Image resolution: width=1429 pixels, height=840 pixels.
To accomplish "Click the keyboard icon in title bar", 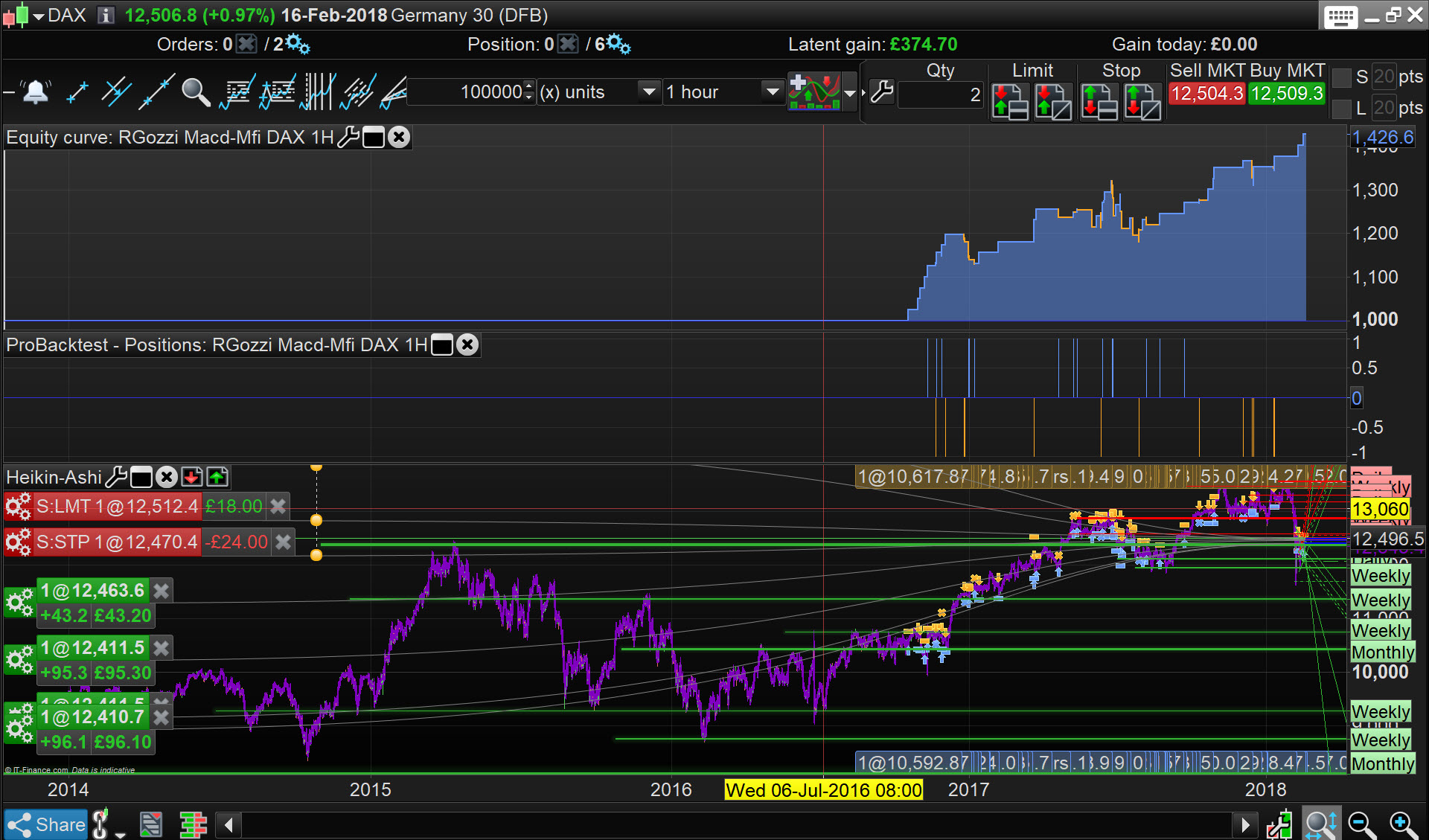I will tap(1340, 16).
